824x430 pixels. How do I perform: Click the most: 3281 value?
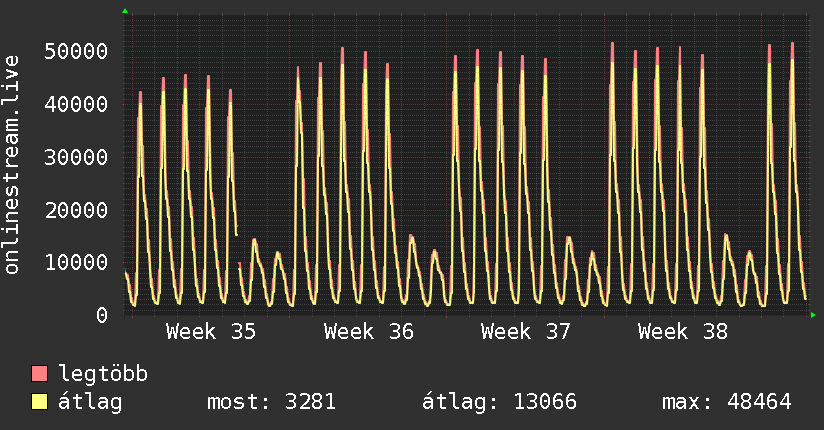pyautogui.click(x=271, y=402)
